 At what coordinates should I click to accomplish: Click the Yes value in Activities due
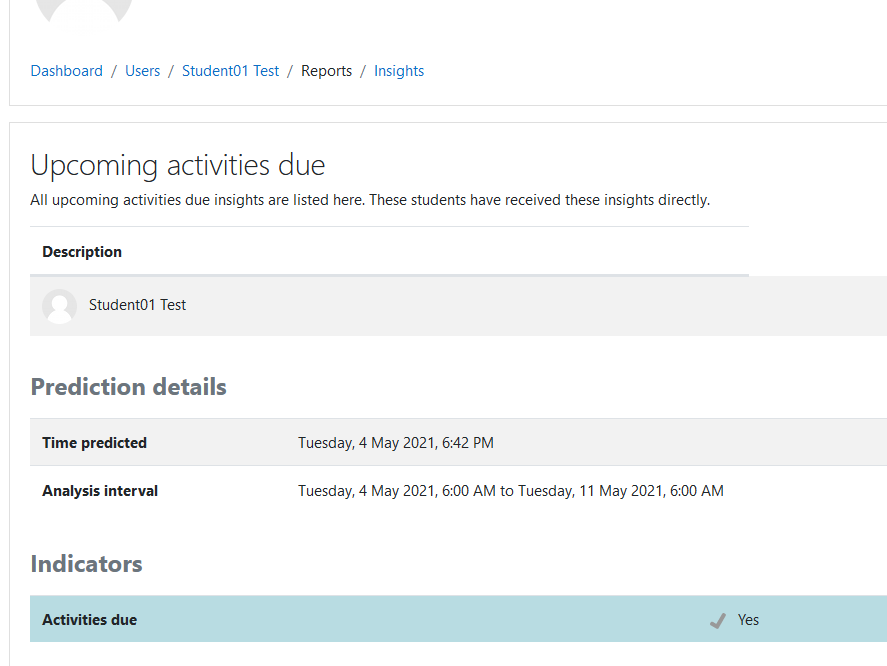(748, 620)
